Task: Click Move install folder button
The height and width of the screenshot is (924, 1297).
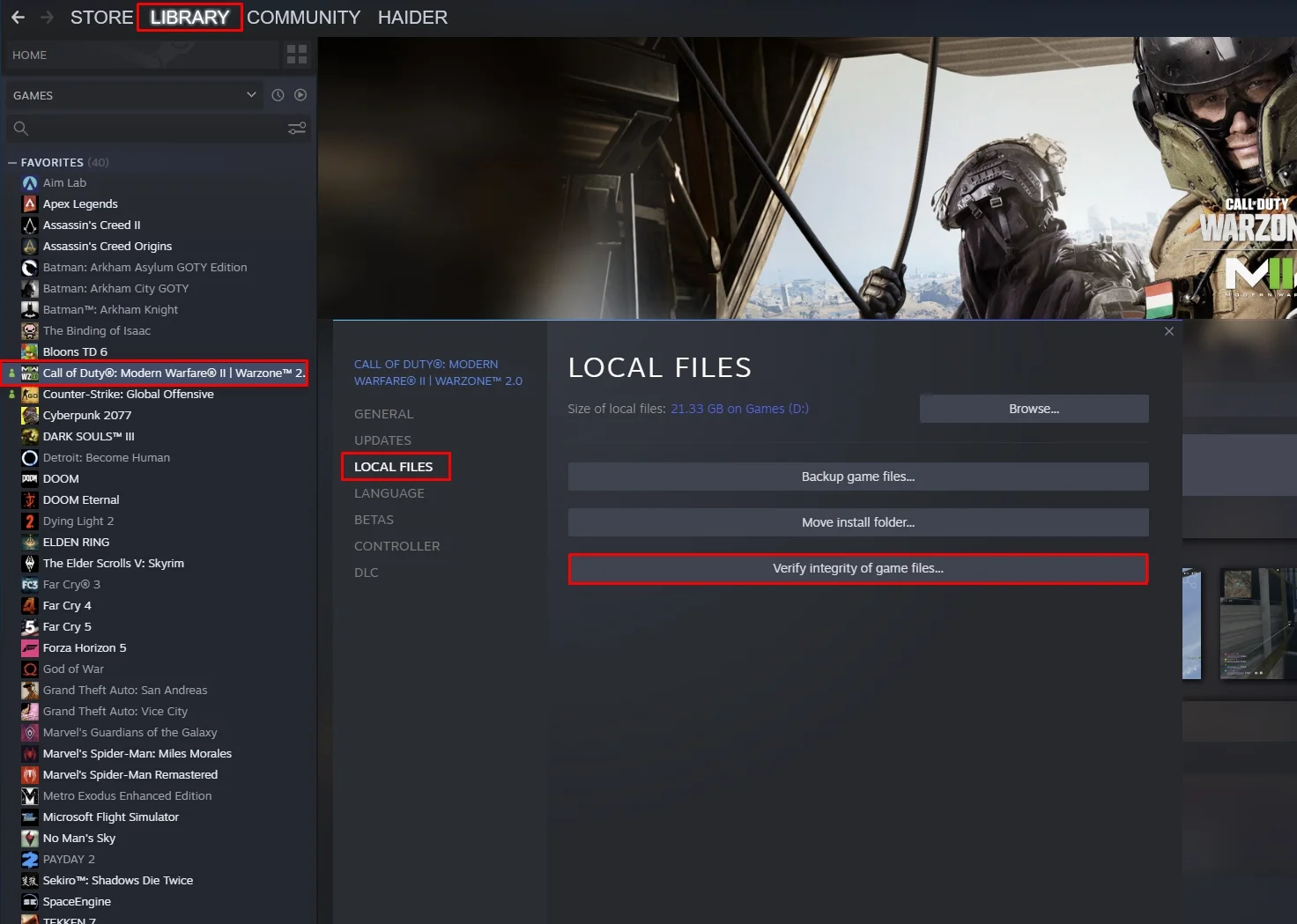Action: point(858,522)
